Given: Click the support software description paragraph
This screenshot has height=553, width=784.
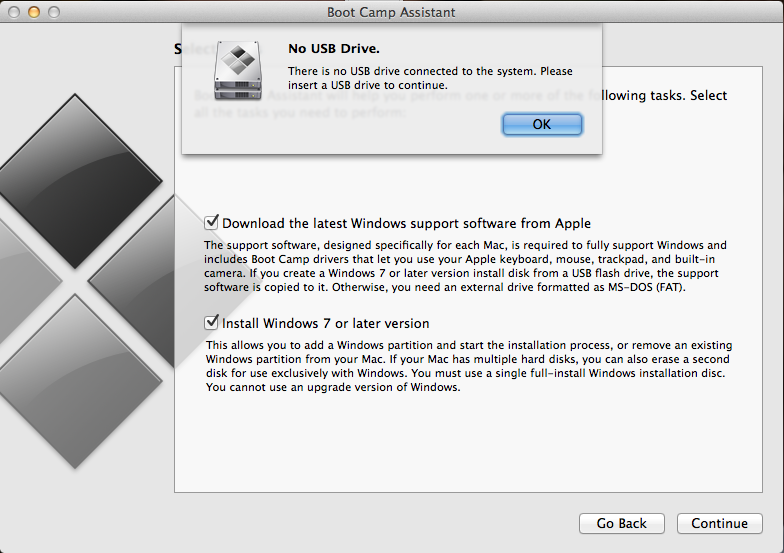Looking at the screenshot, I should coord(465,266).
